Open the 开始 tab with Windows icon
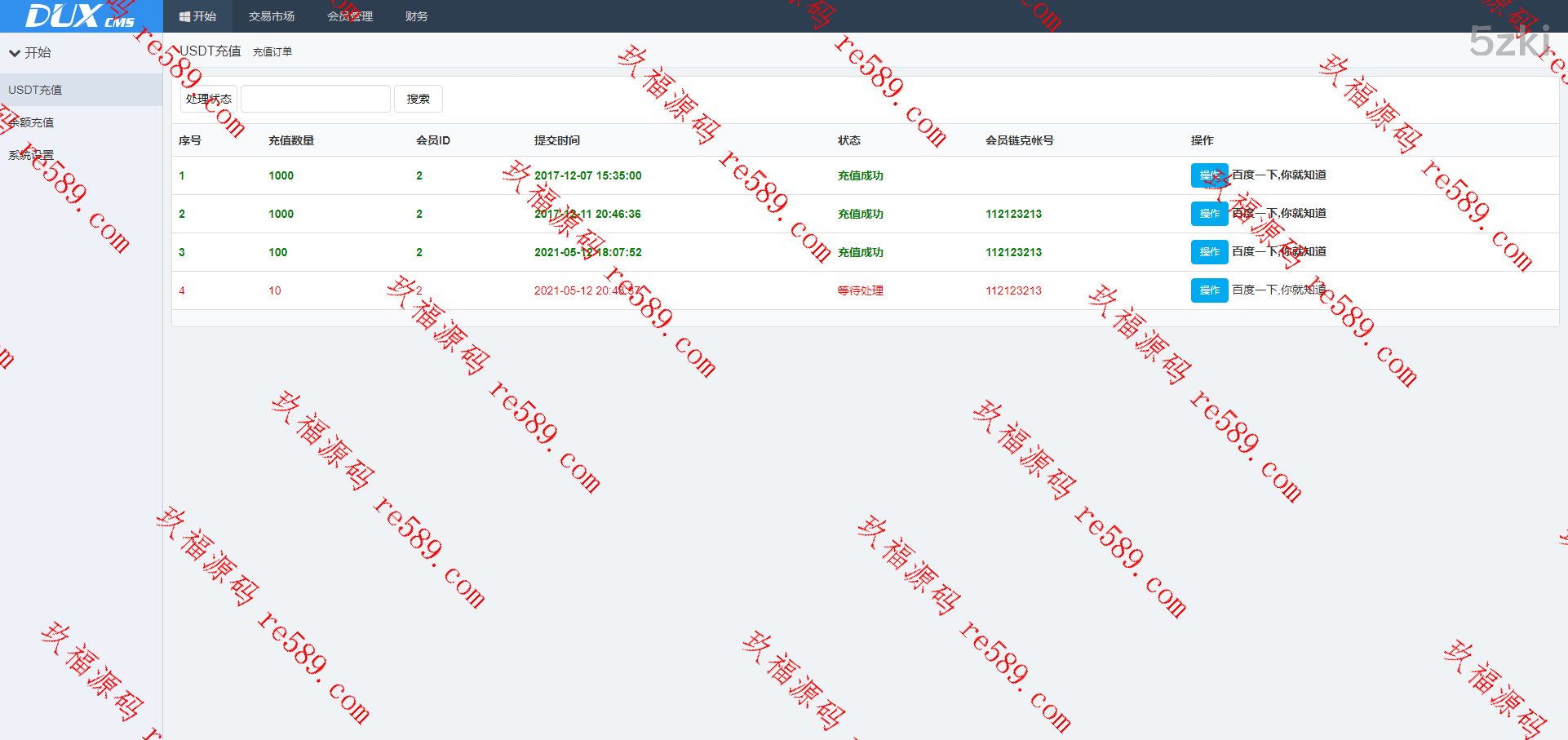This screenshot has width=1568, height=740. 197,16
